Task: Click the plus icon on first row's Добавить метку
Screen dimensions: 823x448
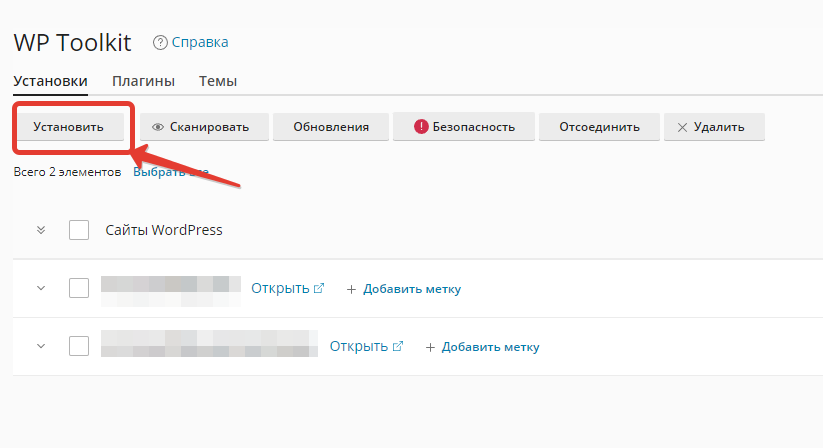Action: [351, 289]
